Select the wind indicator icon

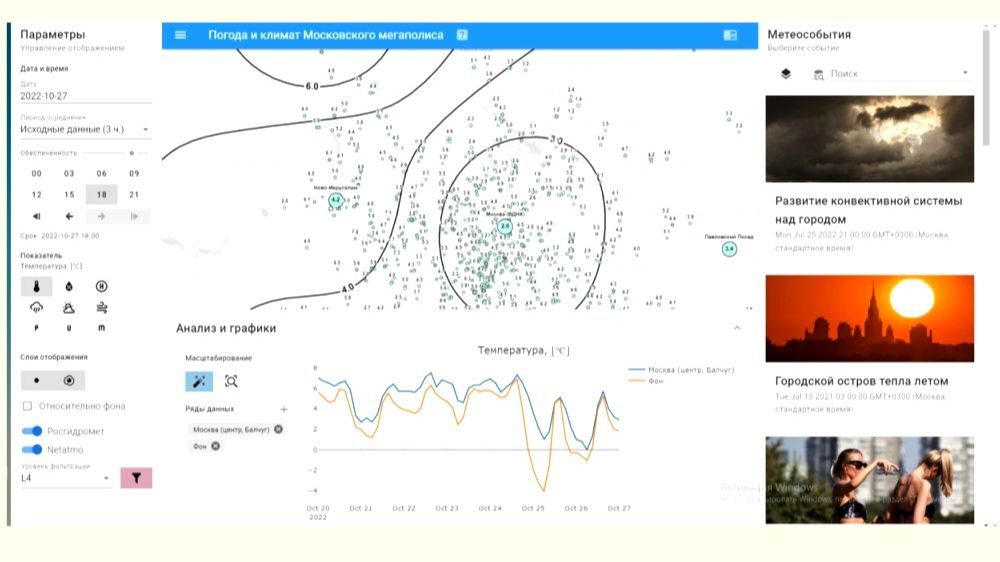click(101, 308)
